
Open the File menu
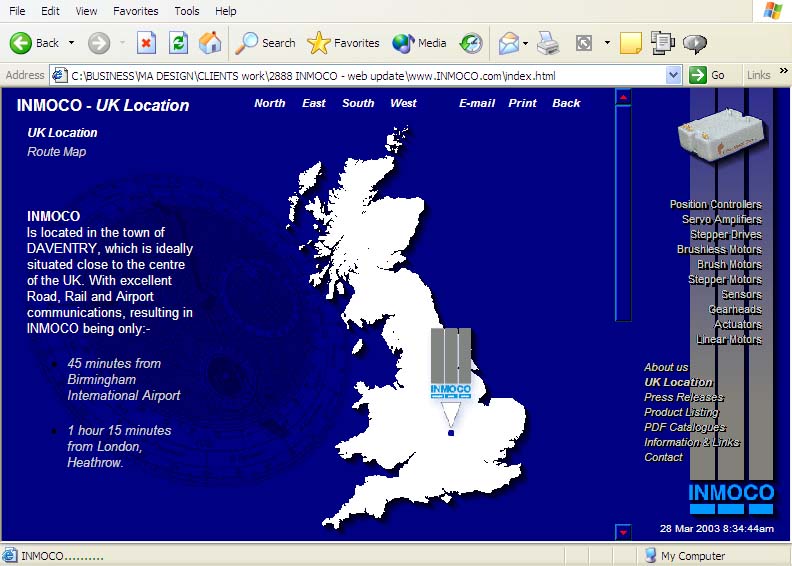17,11
